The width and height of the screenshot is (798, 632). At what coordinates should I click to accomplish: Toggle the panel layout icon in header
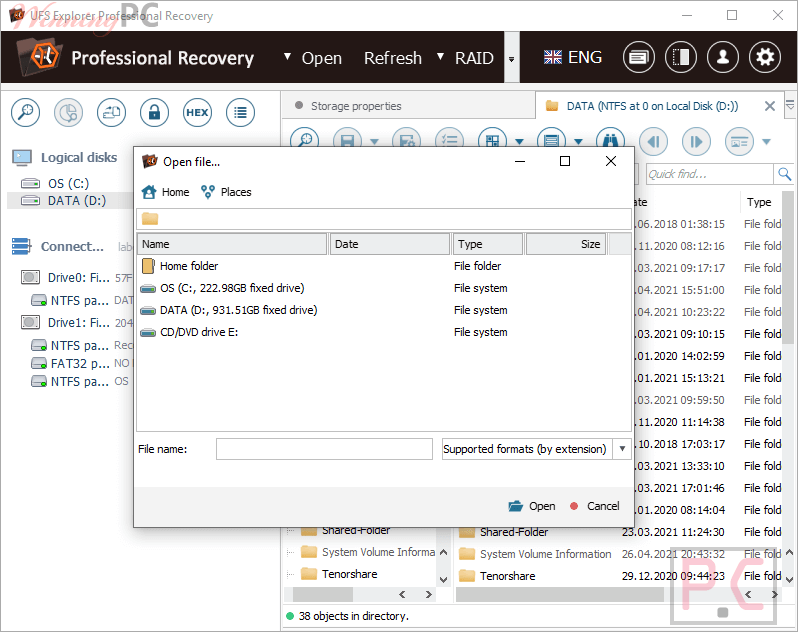(x=680, y=57)
